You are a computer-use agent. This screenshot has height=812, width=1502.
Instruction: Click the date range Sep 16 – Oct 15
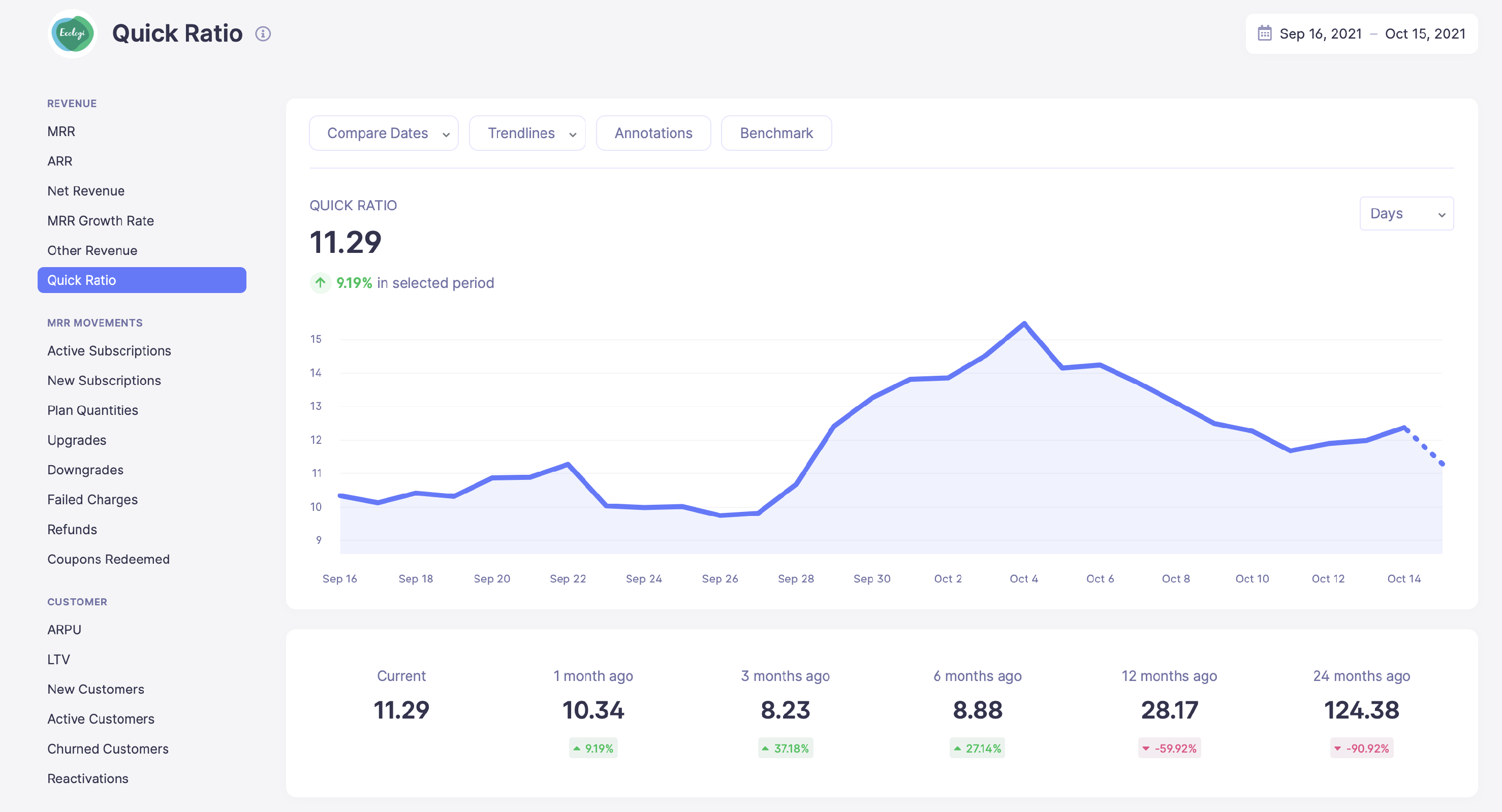(x=1371, y=33)
